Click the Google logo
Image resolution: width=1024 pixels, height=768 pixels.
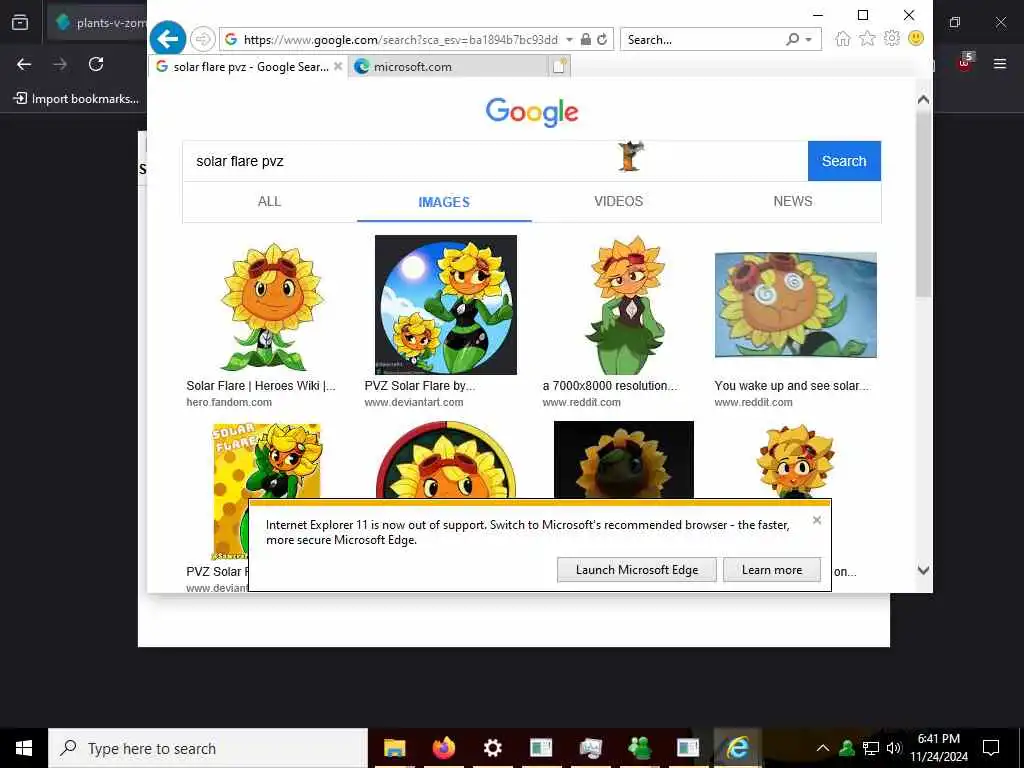[532, 112]
